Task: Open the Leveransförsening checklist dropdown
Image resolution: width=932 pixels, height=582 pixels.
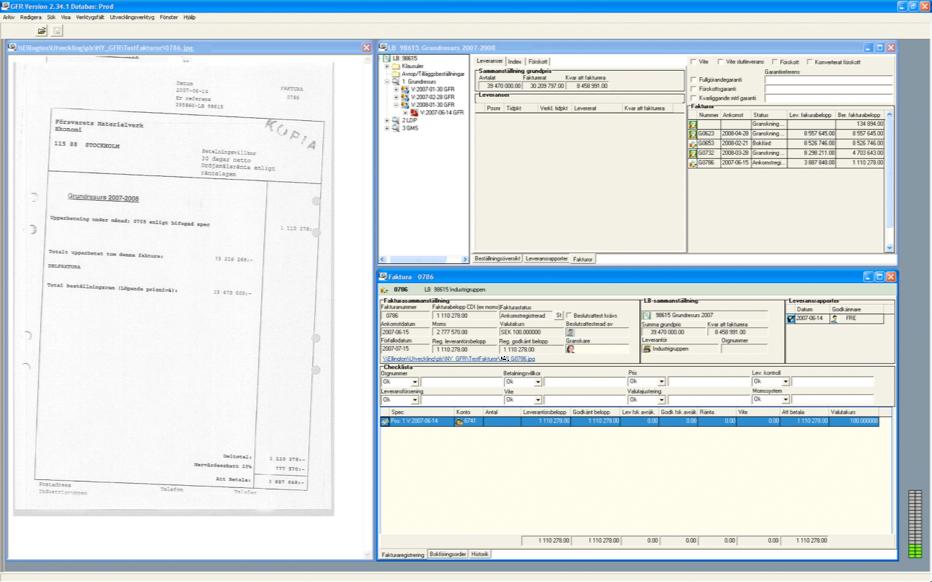Action: [x=415, y=400]
